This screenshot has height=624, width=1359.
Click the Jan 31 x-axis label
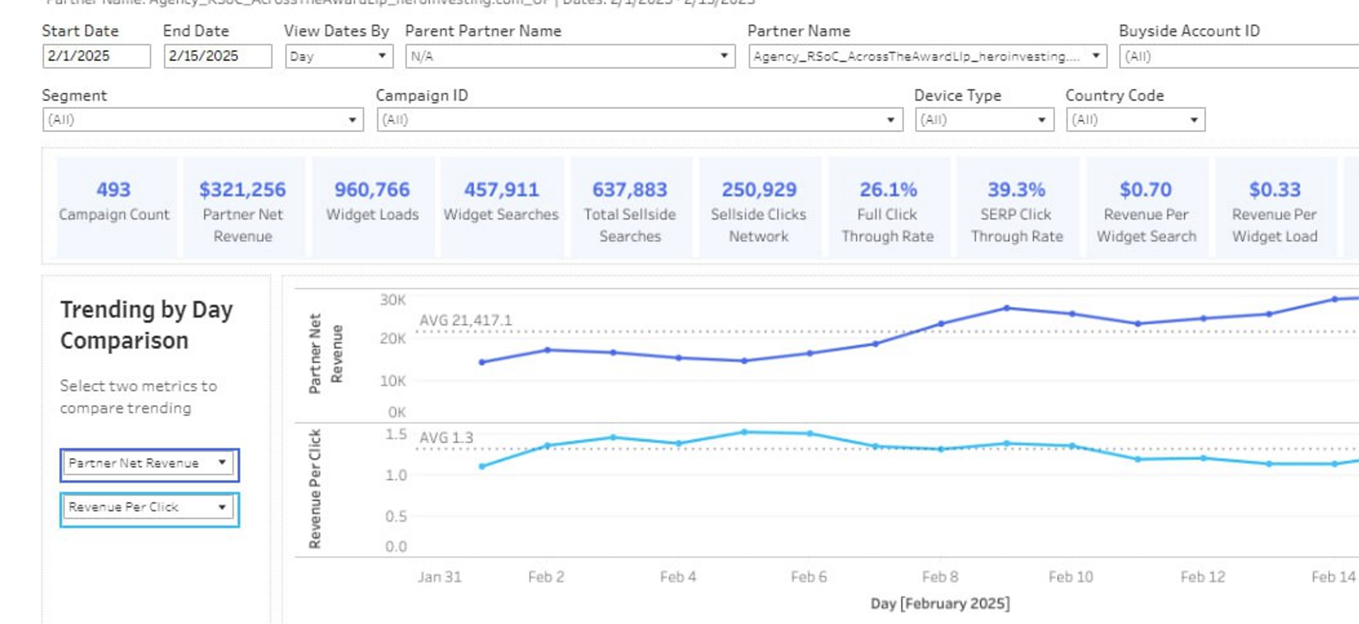click(440, 577)
